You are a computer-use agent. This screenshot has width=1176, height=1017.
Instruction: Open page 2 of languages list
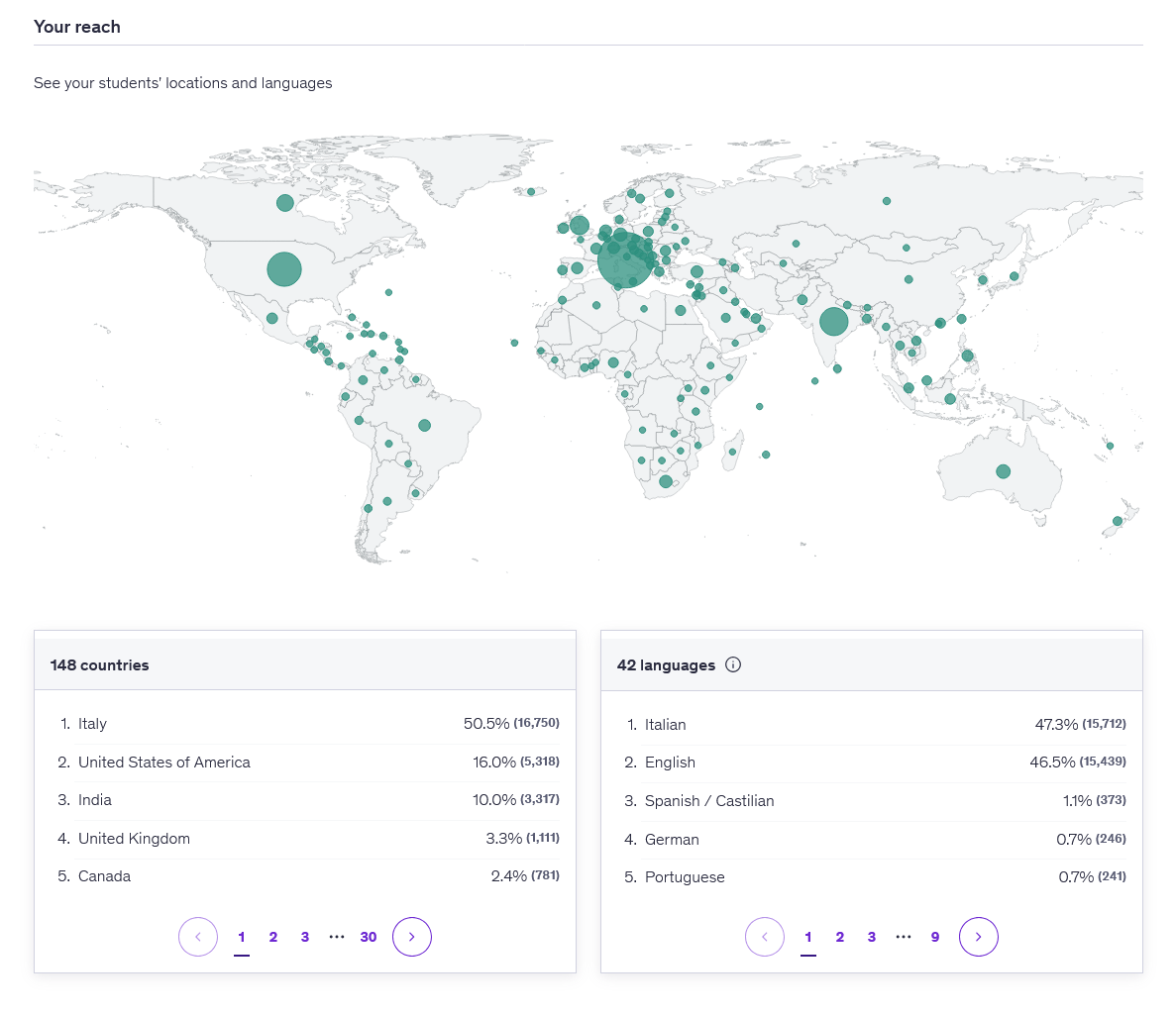coord(840,937)
